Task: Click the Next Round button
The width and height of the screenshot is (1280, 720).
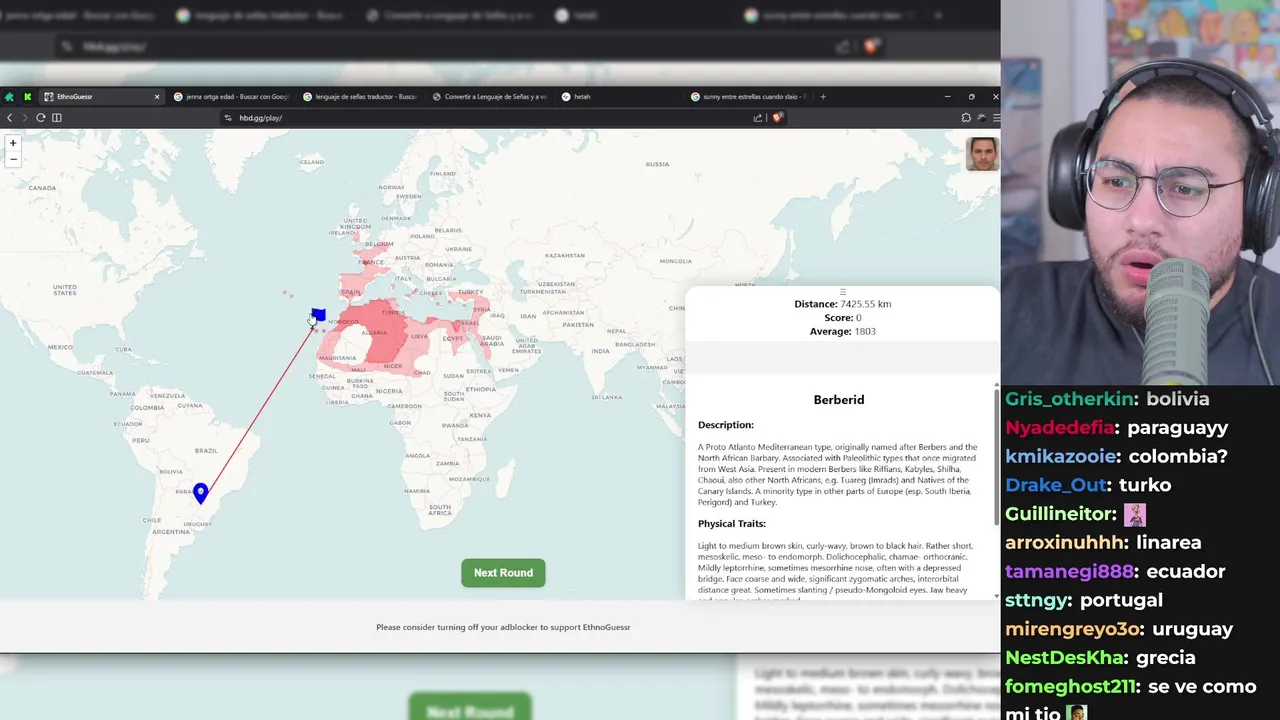Action: click(x=503, y=573)
